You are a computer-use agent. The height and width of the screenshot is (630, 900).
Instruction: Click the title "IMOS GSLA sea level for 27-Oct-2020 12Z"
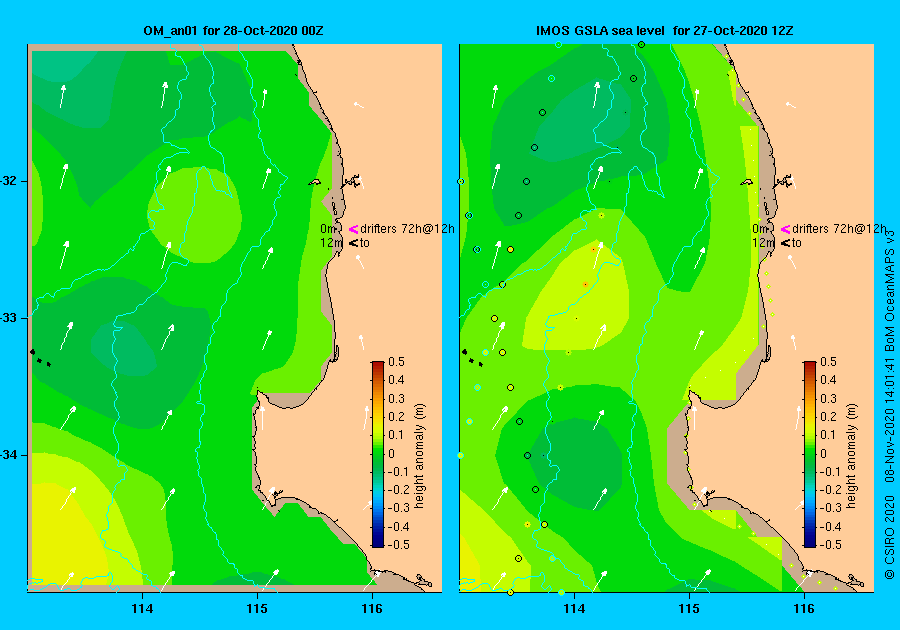coord(665,31)
